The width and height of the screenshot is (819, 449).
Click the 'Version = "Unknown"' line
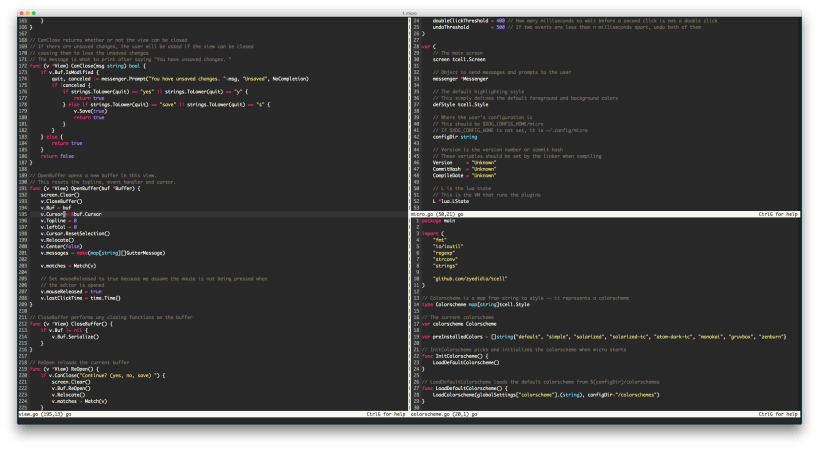464,162
